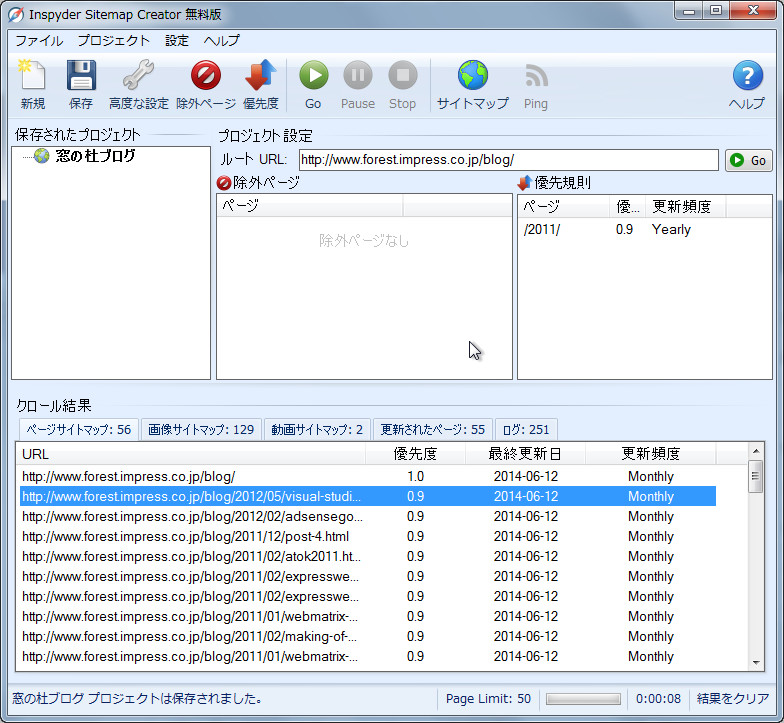Switch to 画像サイトマップ: 129 tab
This screenshot has height=723, width=784.
click(201, 430)
